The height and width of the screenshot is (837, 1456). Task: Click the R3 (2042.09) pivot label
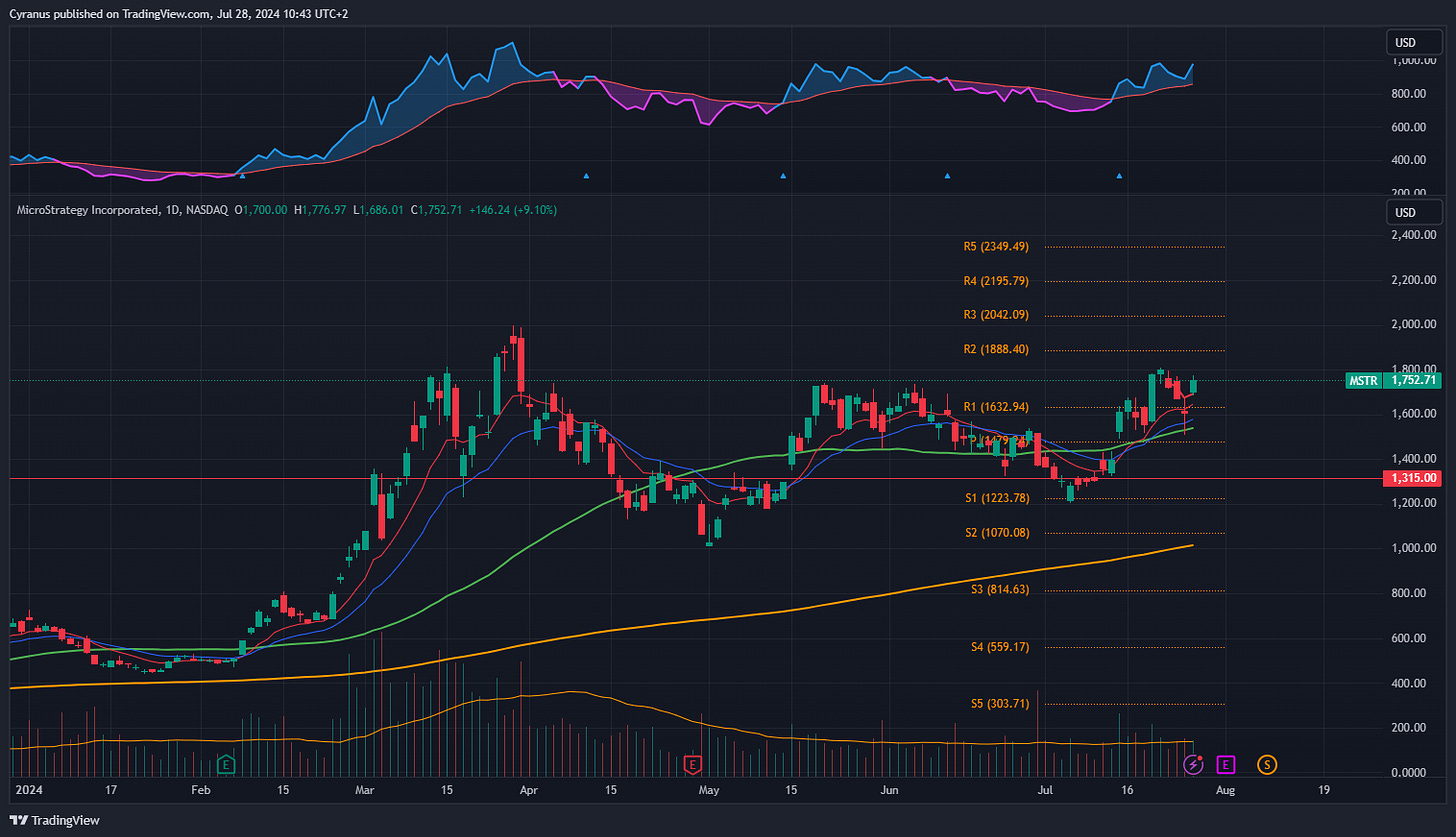(x=996, y=315)
